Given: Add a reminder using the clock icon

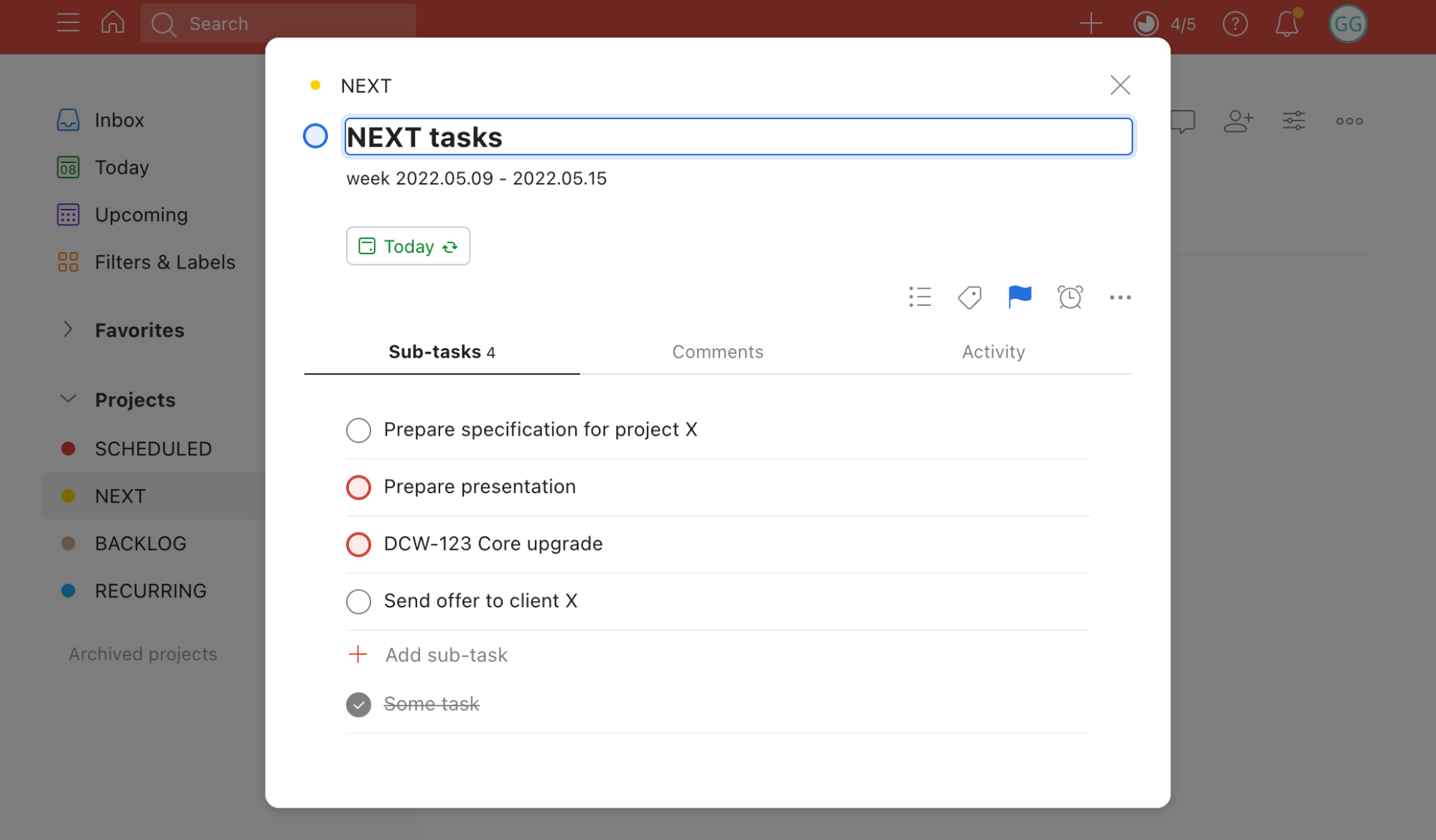Looking at the screenshot, I should [x=1069, y=297].
